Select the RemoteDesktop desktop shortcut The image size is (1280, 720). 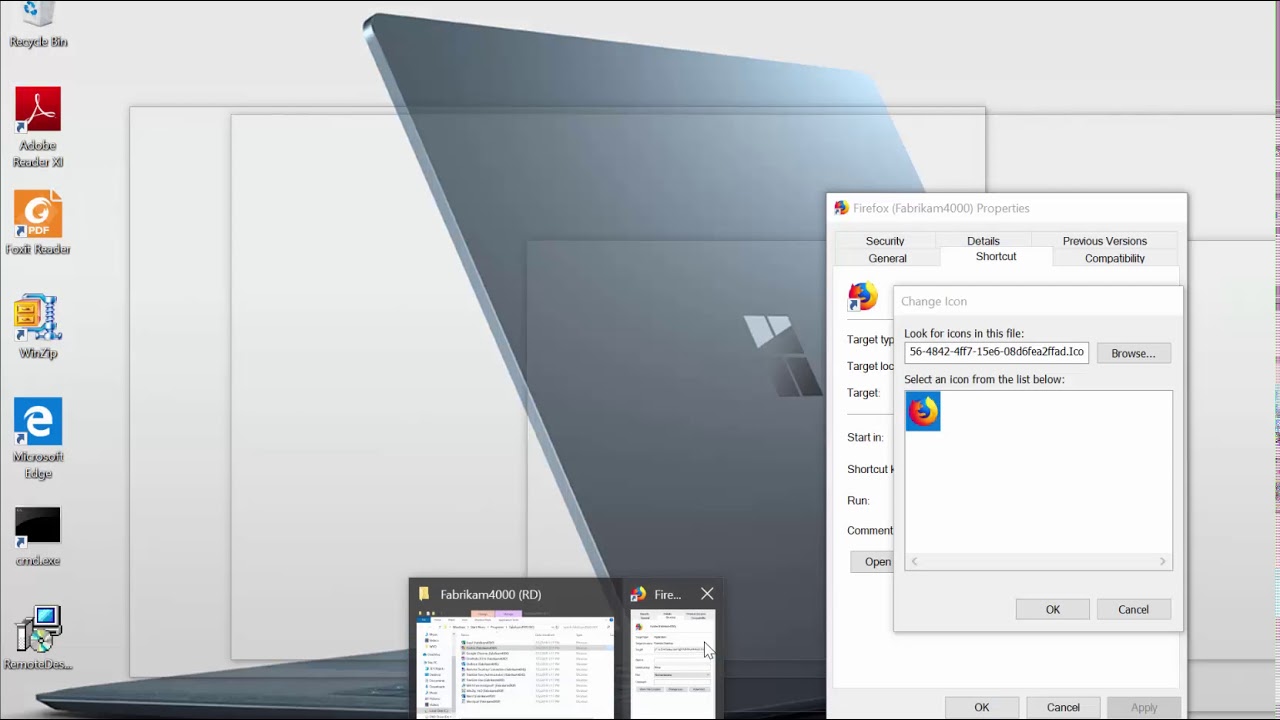click(38, 638)
